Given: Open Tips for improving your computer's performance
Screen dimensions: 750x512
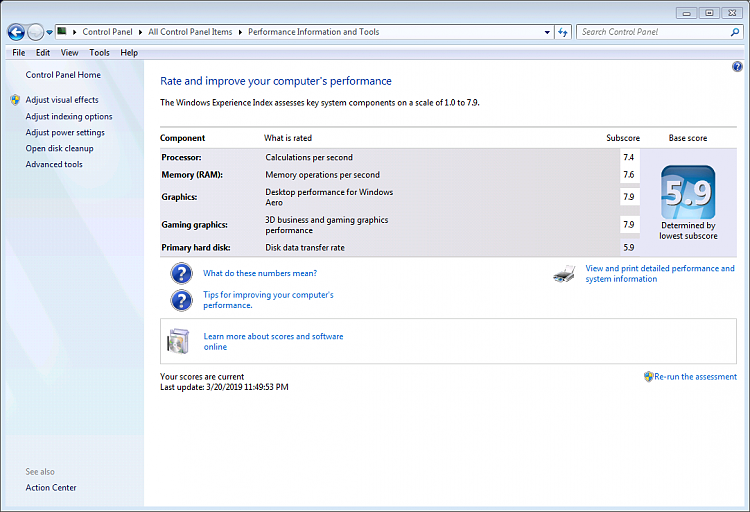Looking at the screenshot, I should pos(268,300).
